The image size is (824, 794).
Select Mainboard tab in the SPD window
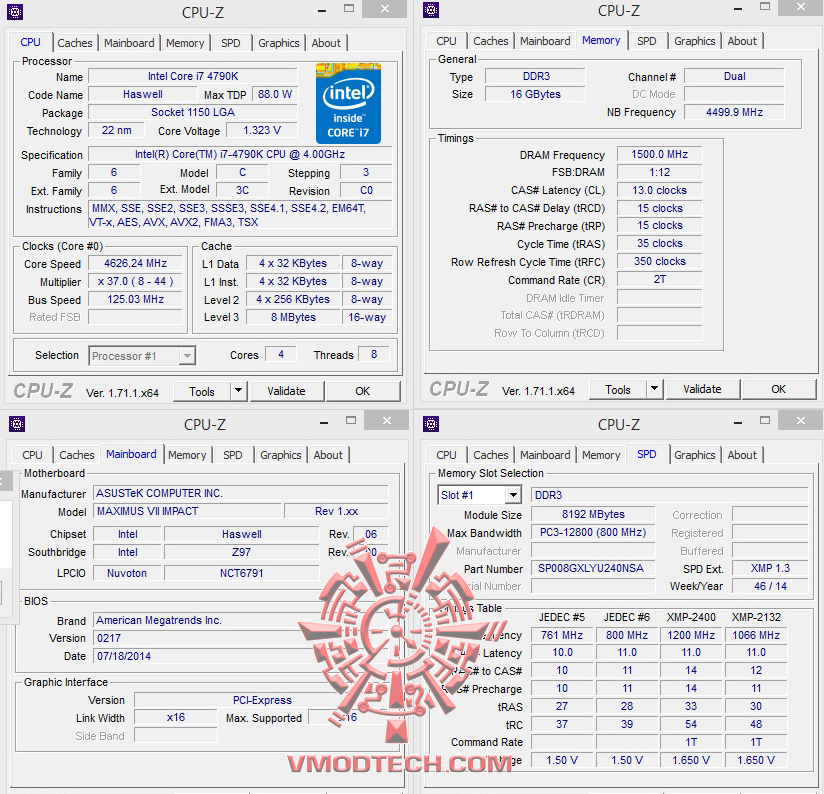(x=545, y=455)
